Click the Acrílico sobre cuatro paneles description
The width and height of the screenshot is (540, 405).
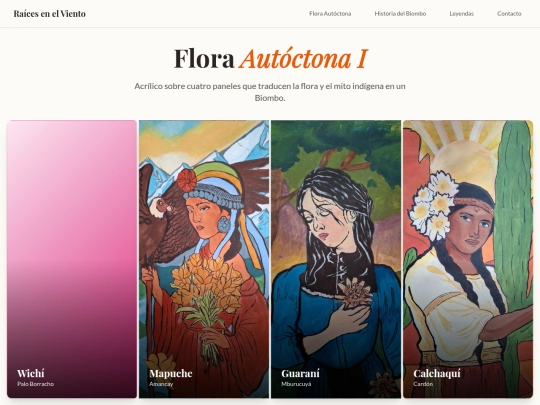coord(270,92)
